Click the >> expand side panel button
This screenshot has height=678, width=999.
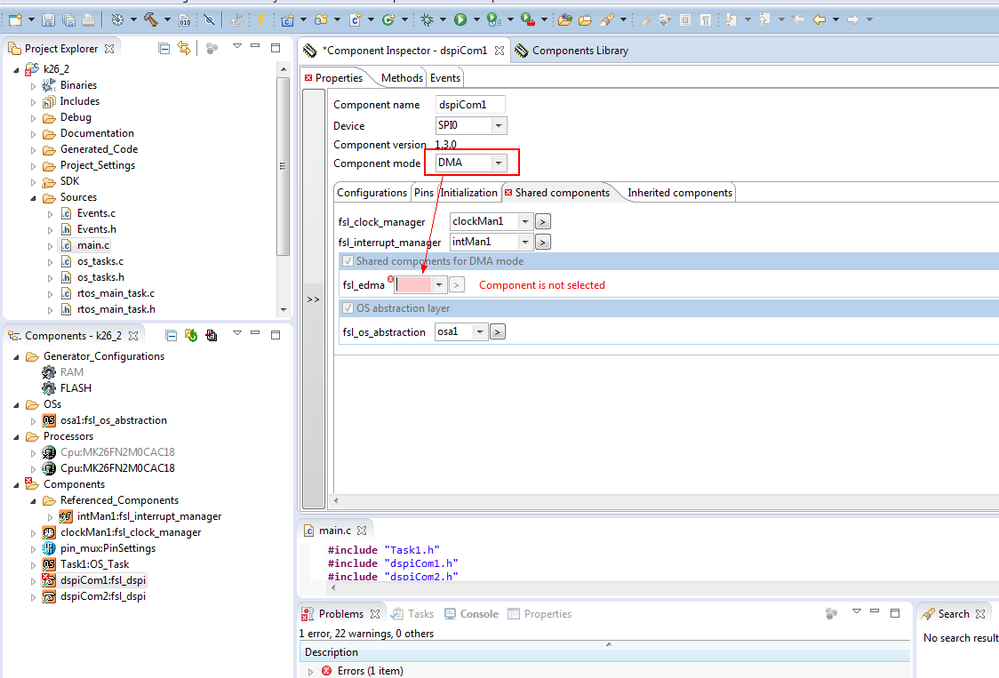coord(313,299)
